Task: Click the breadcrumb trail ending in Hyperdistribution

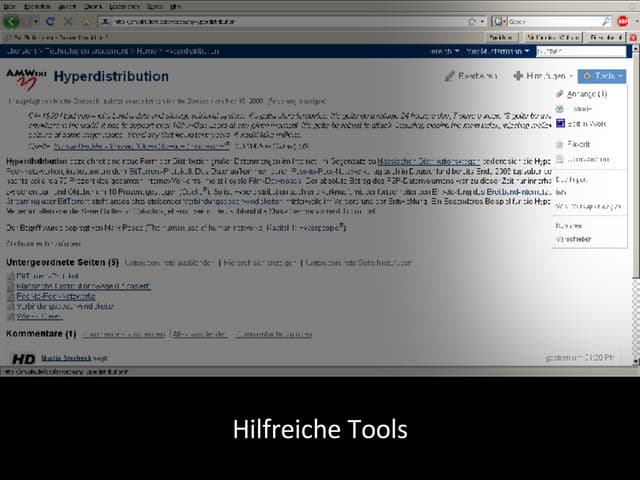Action: 113,51
